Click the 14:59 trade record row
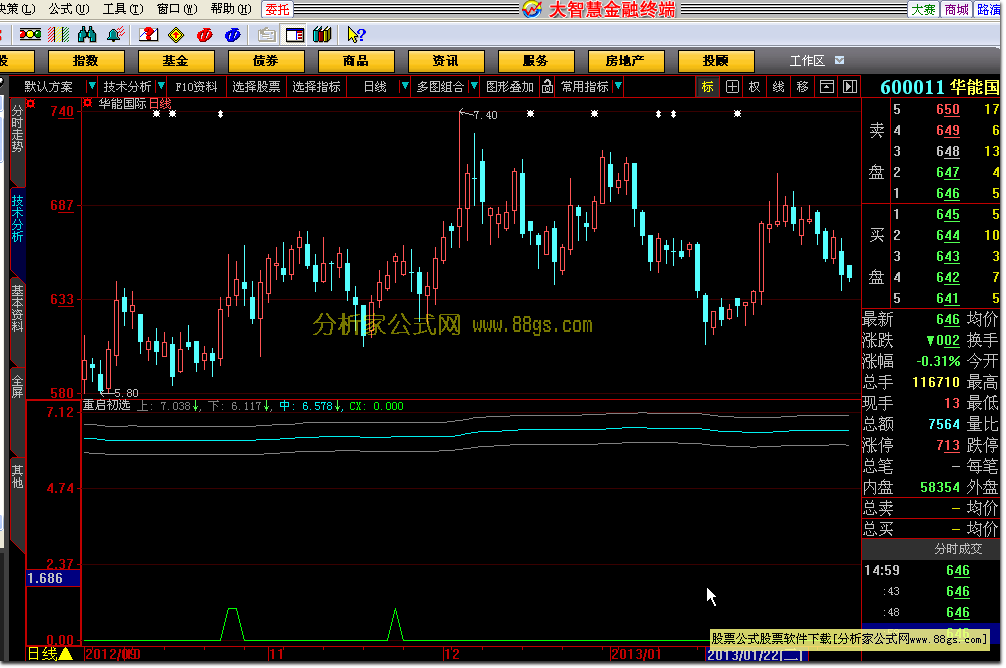 [x=932, y=570]
